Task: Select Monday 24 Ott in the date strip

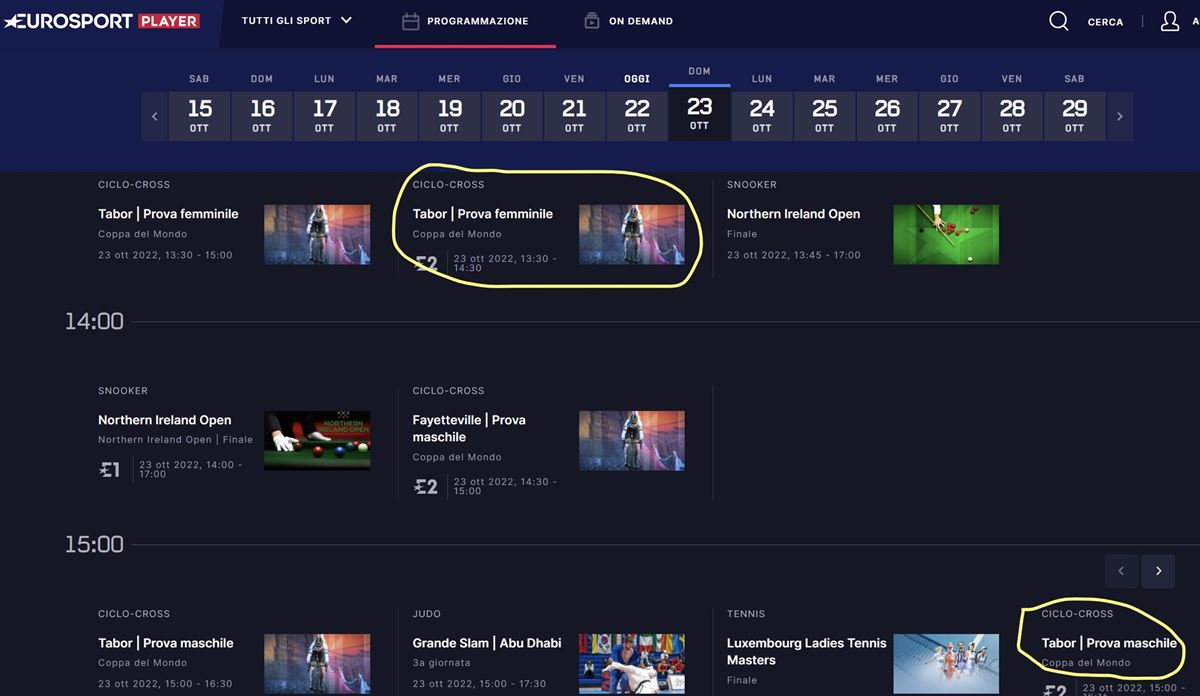Action: [x=762, y=116]
